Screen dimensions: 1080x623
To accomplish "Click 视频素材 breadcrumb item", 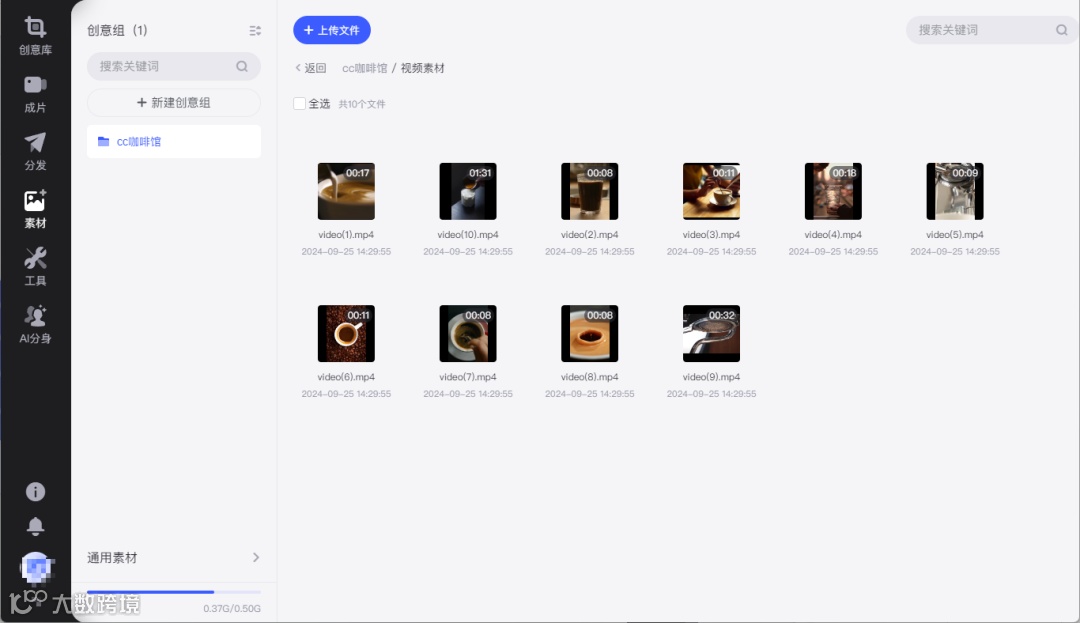I will [x=422, y=68].
